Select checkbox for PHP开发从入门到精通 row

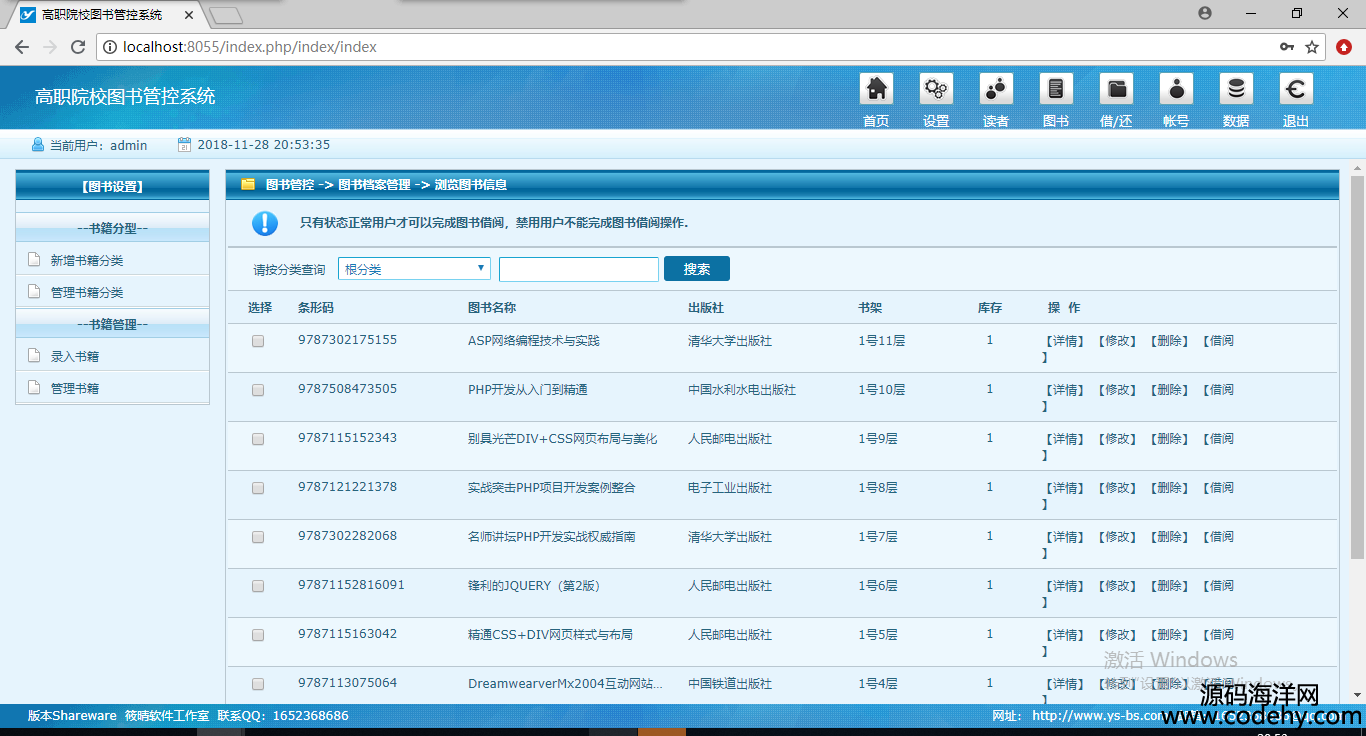[x=258, y=390]
